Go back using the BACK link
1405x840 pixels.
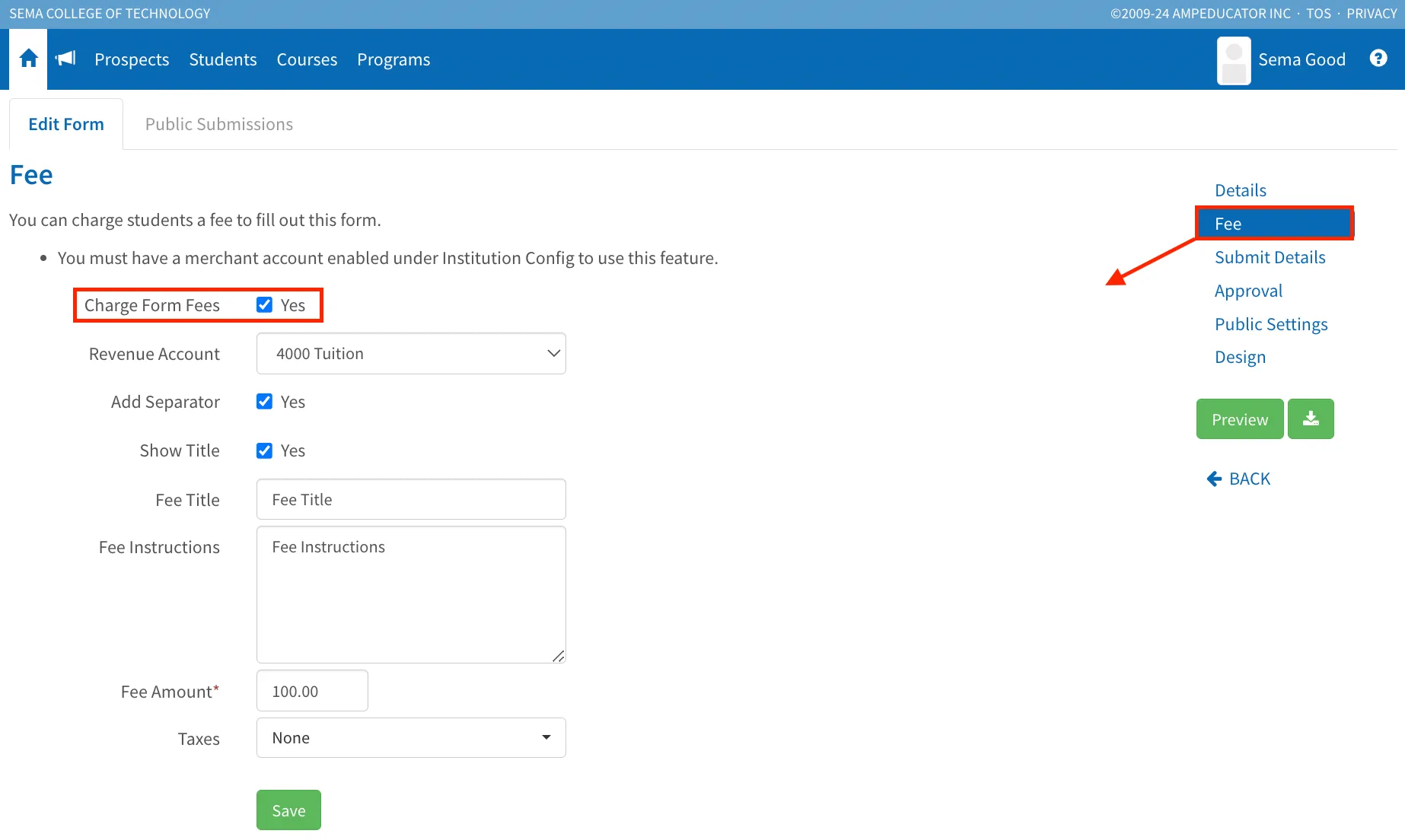pos(1239,479)
